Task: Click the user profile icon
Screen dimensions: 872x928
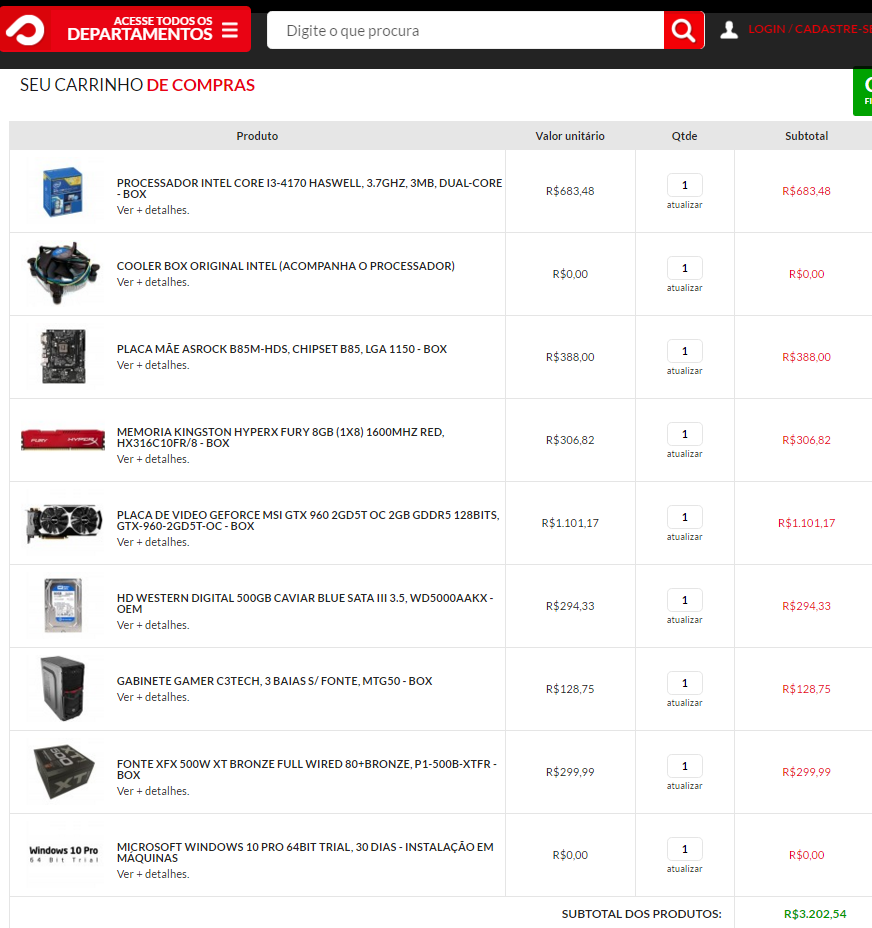Action: 729,30
